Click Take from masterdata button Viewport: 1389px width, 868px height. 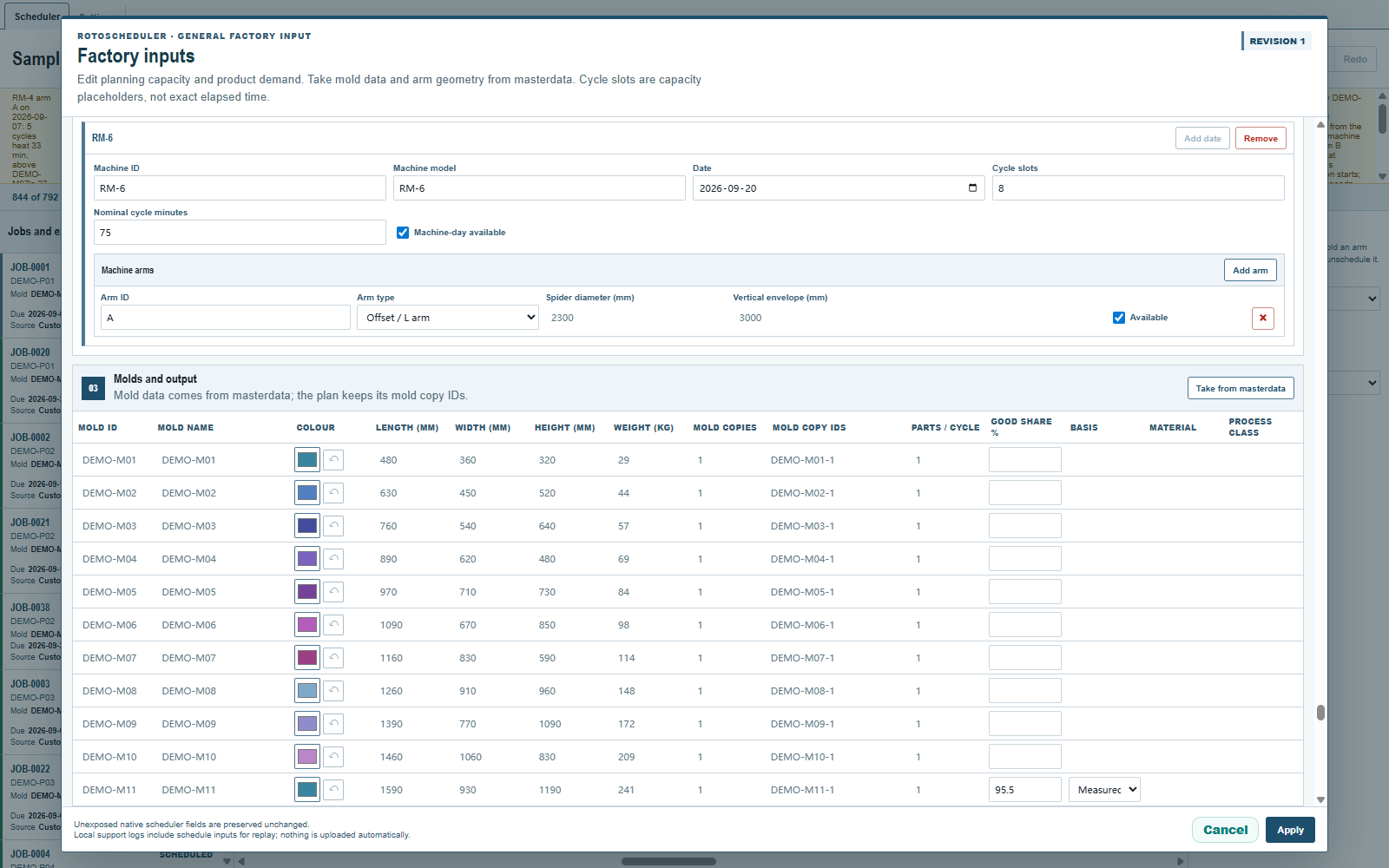click(x=1241, y=388)
